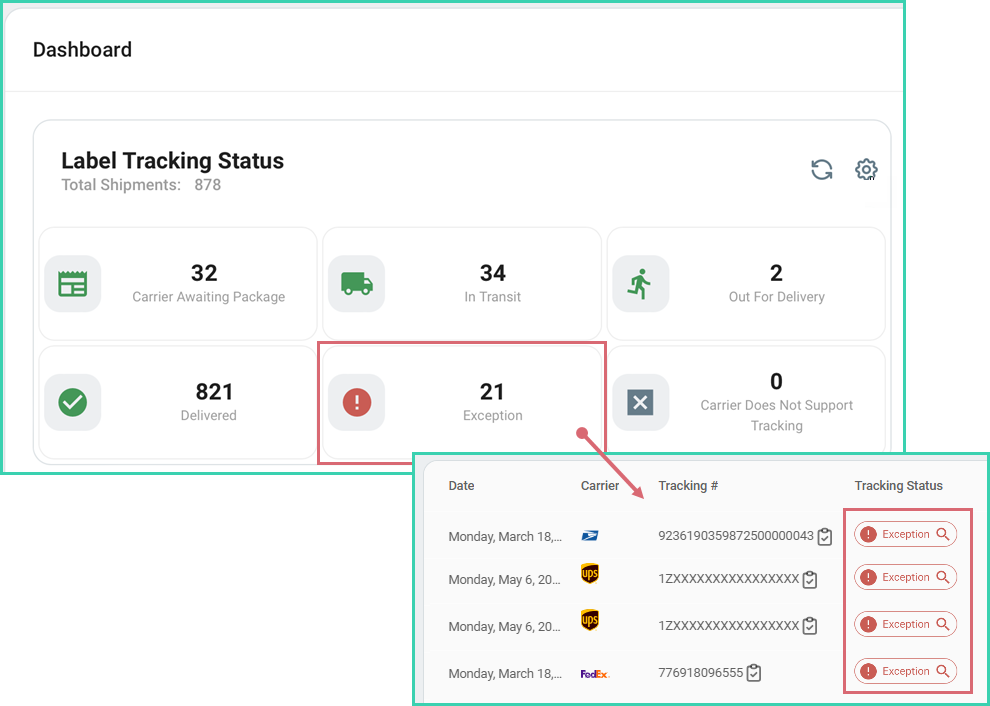Click the Exception red alert icon
Image resolution: width=990 pixels, height=706 pixels.
(x=357, y=402)
